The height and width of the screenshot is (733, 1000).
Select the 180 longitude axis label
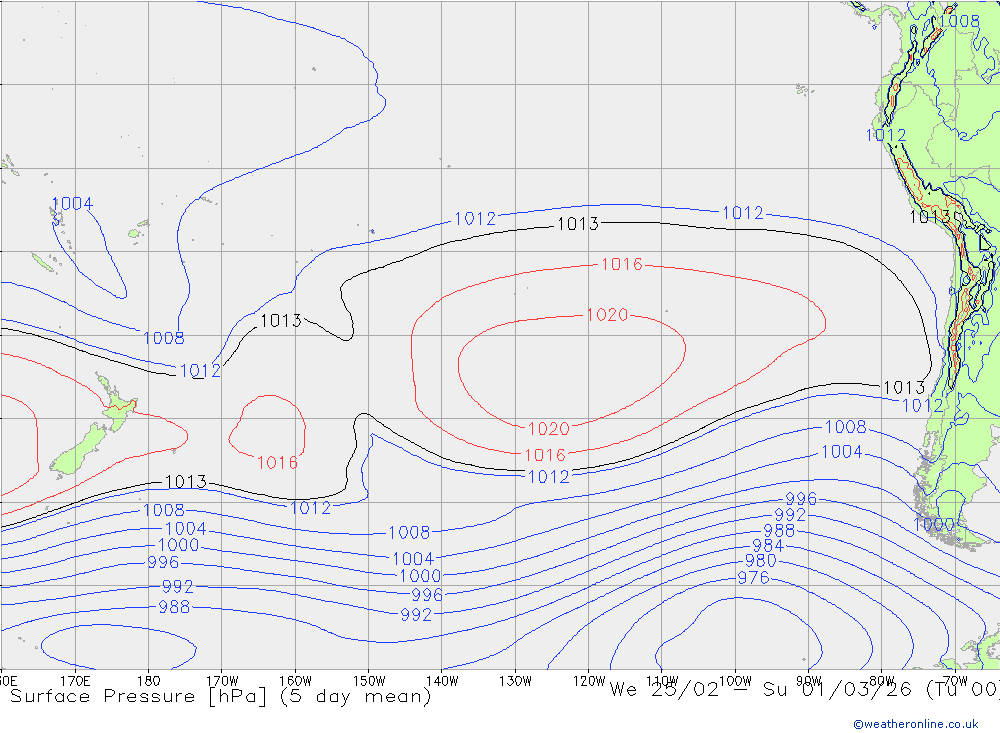[x=149, y=681]
